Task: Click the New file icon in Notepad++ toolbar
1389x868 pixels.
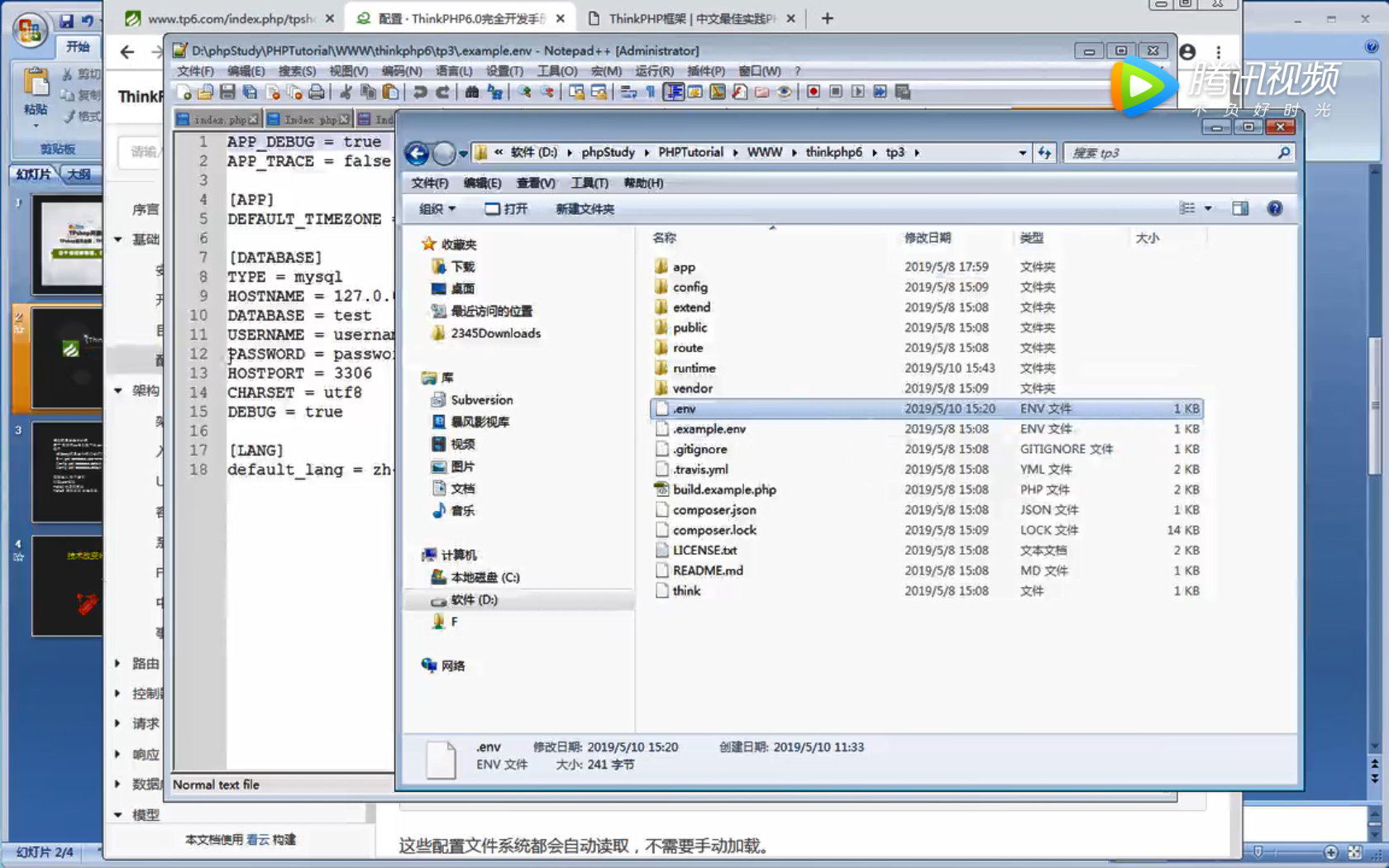Action: click(x=184, y=92)
